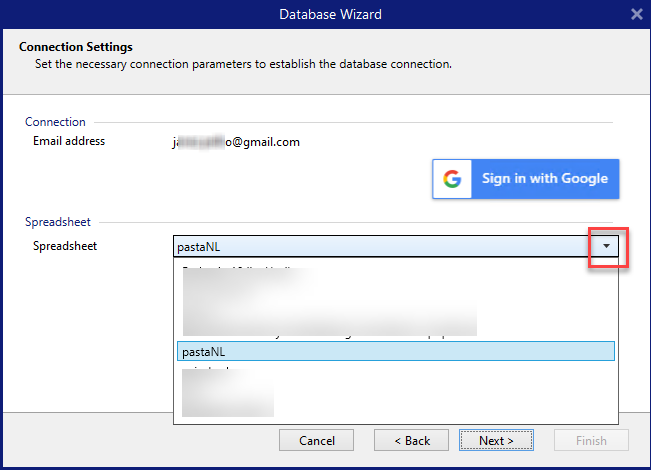Go to previous step with Back button
The width and height of the screenshot is (651, 470).
click(x=411, y=440)
